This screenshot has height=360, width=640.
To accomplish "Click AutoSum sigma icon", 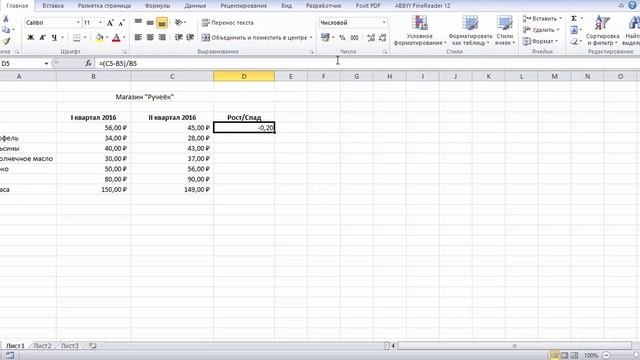I will tap(574, 19).
